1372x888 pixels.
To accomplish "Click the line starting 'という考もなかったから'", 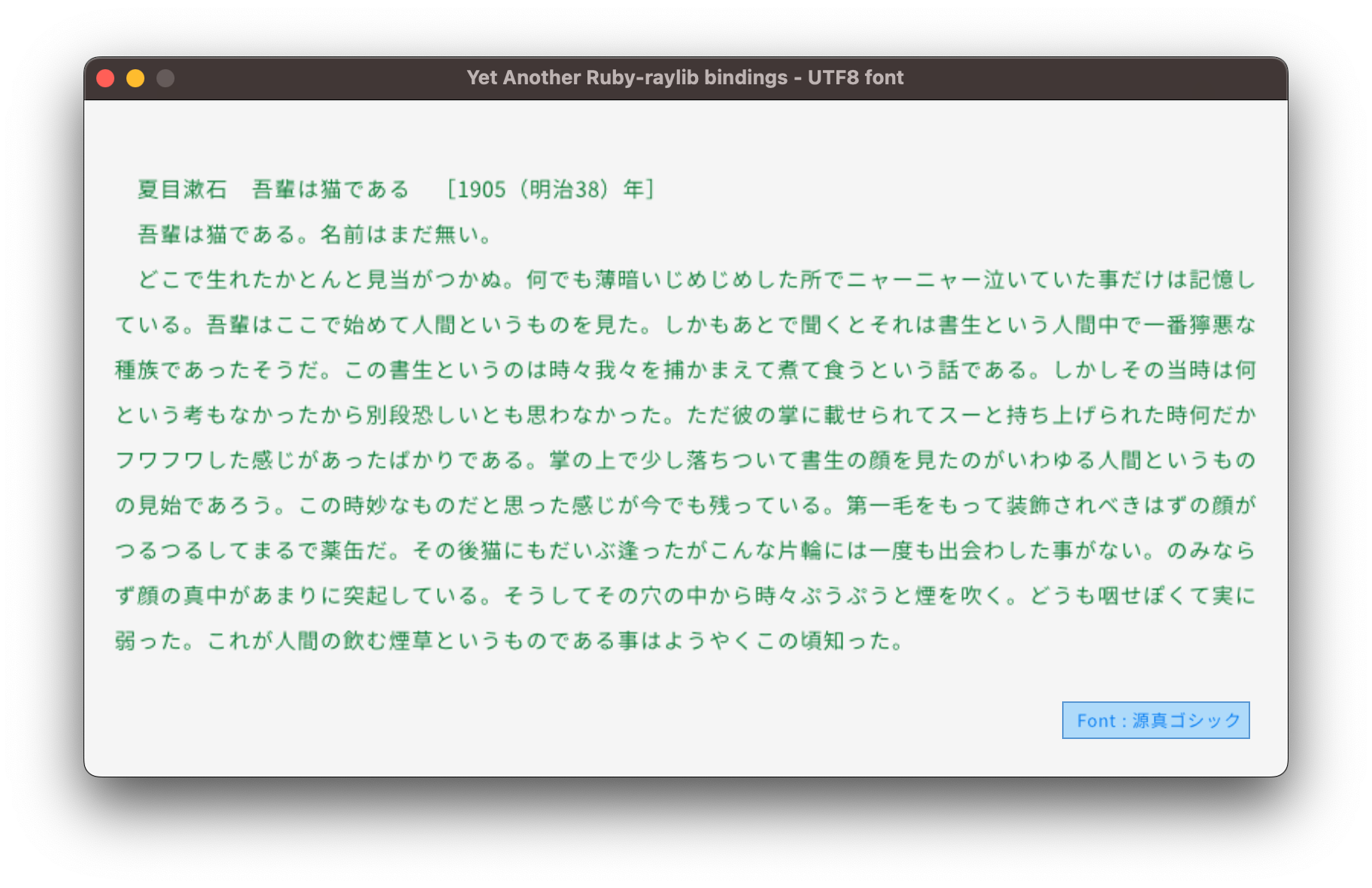I will click(685, 415).
